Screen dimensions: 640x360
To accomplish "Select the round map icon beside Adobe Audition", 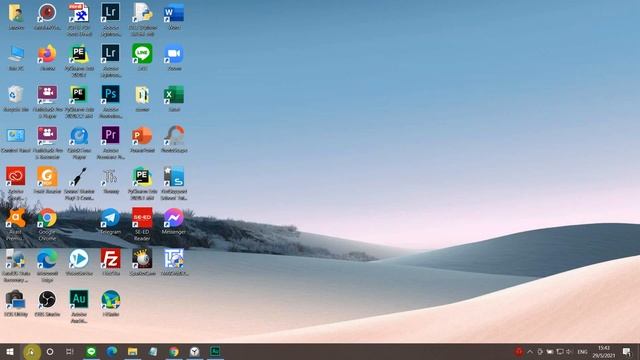I will click(x=111, y=300).
